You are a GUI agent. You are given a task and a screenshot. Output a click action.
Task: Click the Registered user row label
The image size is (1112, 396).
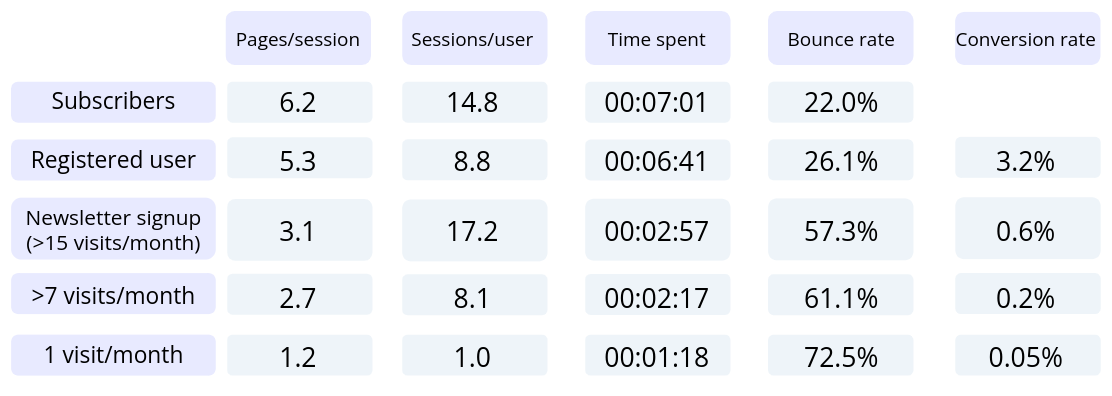[x=113, y=160]
